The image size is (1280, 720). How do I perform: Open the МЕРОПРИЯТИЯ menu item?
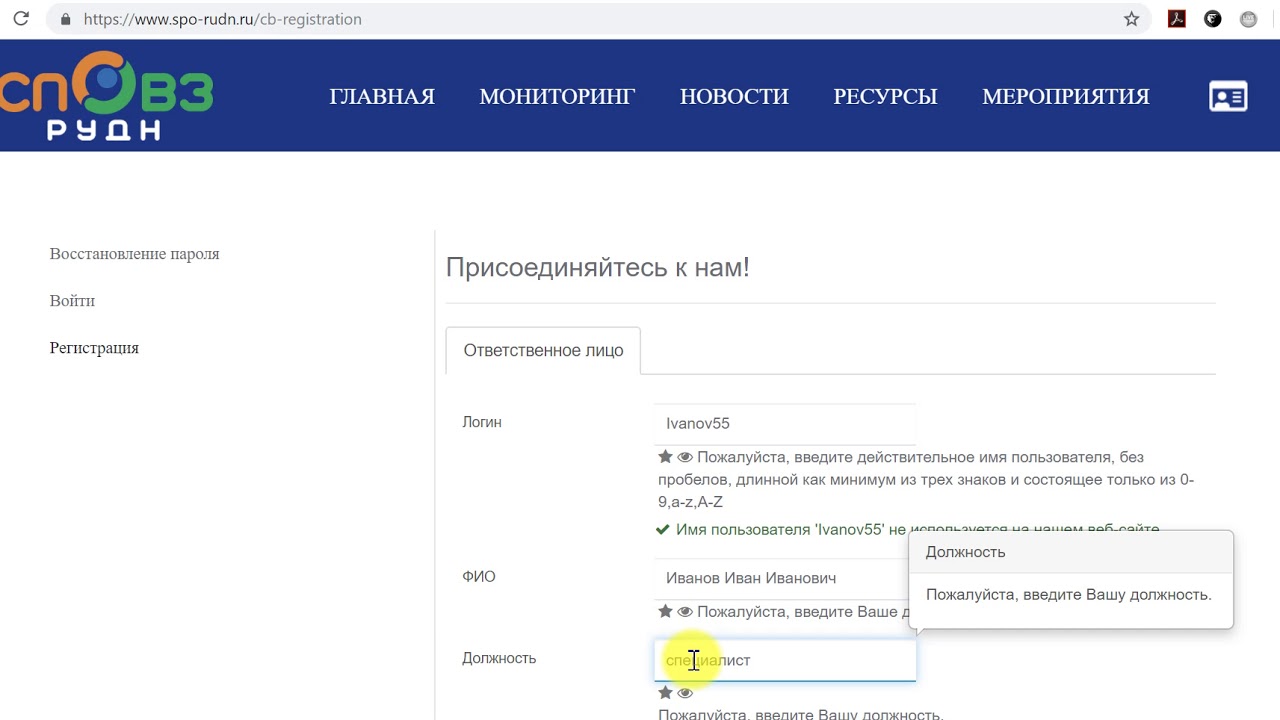1066,97
